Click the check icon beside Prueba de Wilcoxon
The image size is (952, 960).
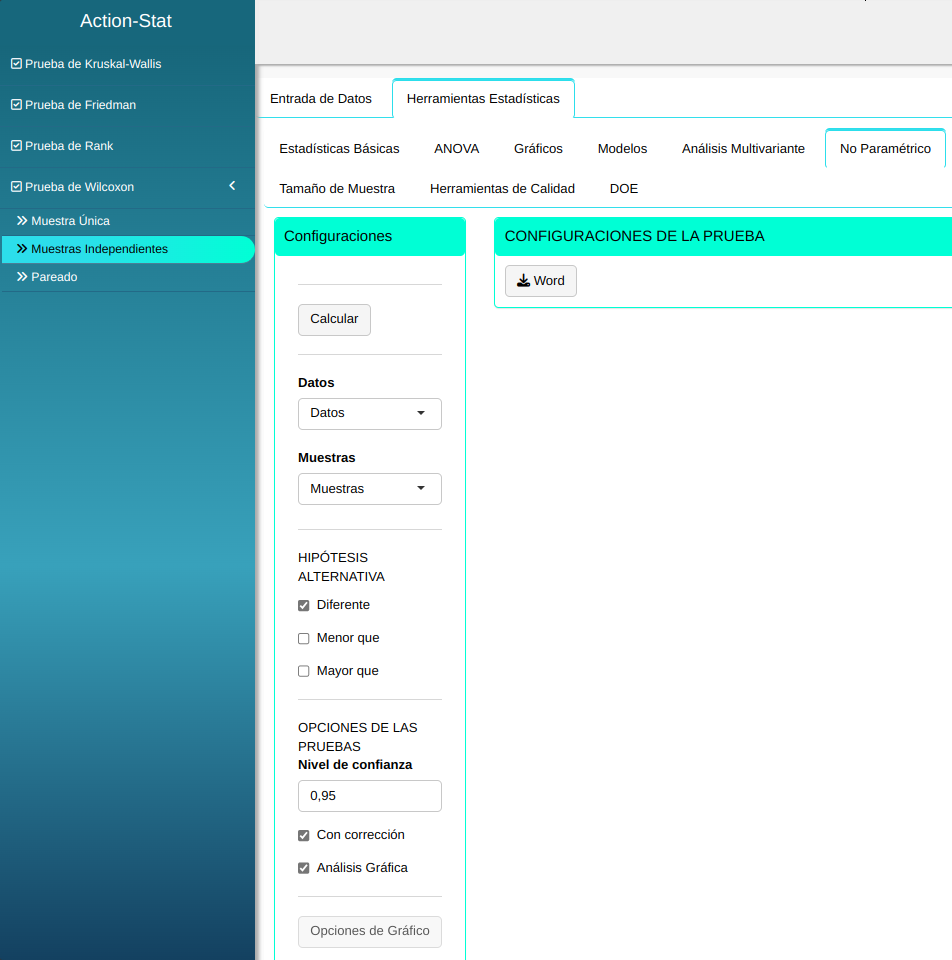(x=16, y=187)
